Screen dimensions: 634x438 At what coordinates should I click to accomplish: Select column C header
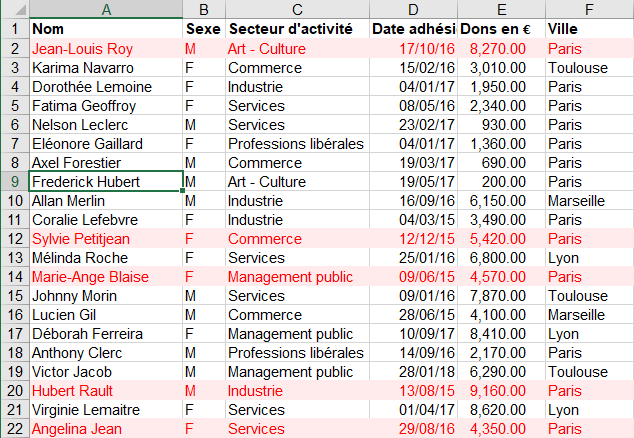[x=296, y=9]
